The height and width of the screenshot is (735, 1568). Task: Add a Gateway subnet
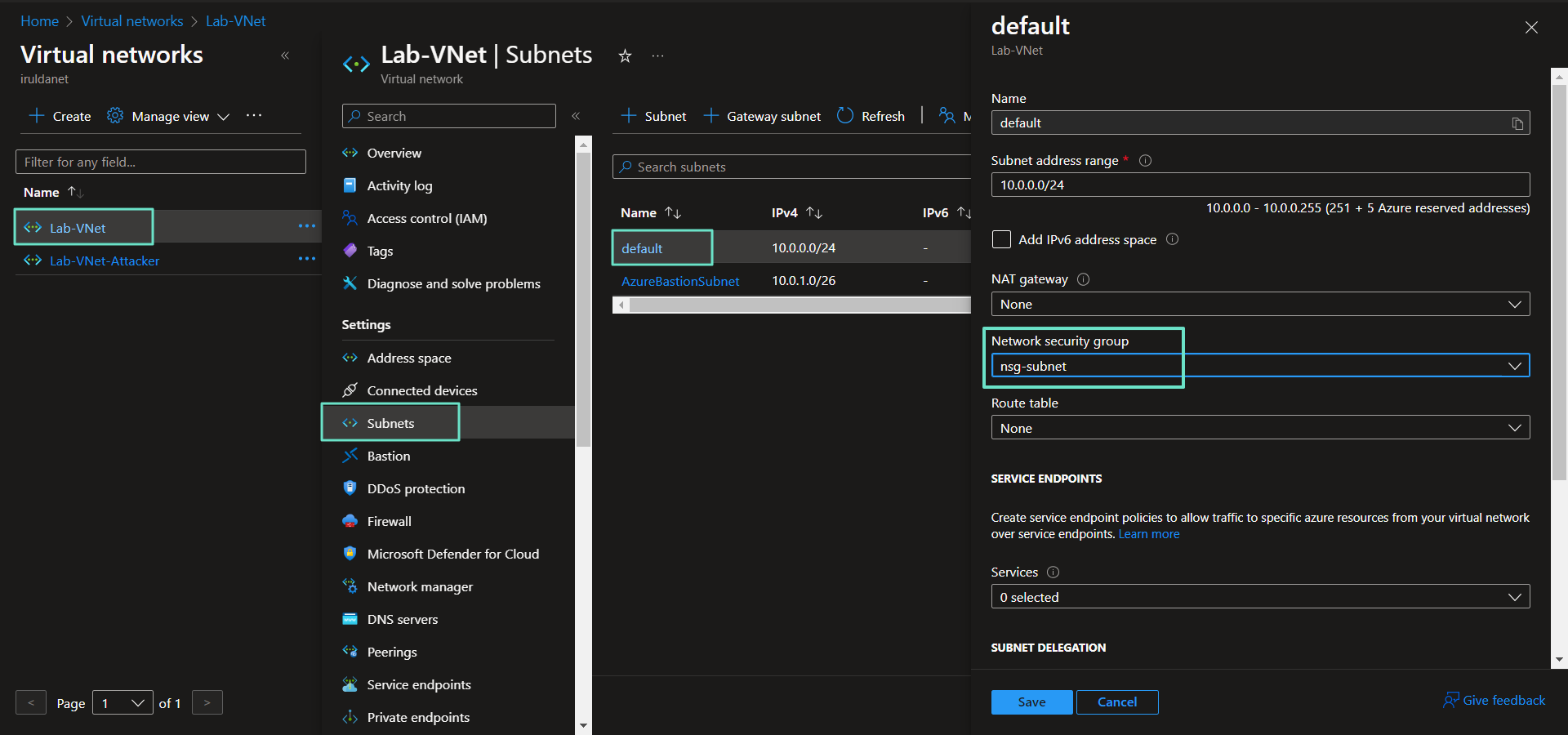tap(762, 116)
